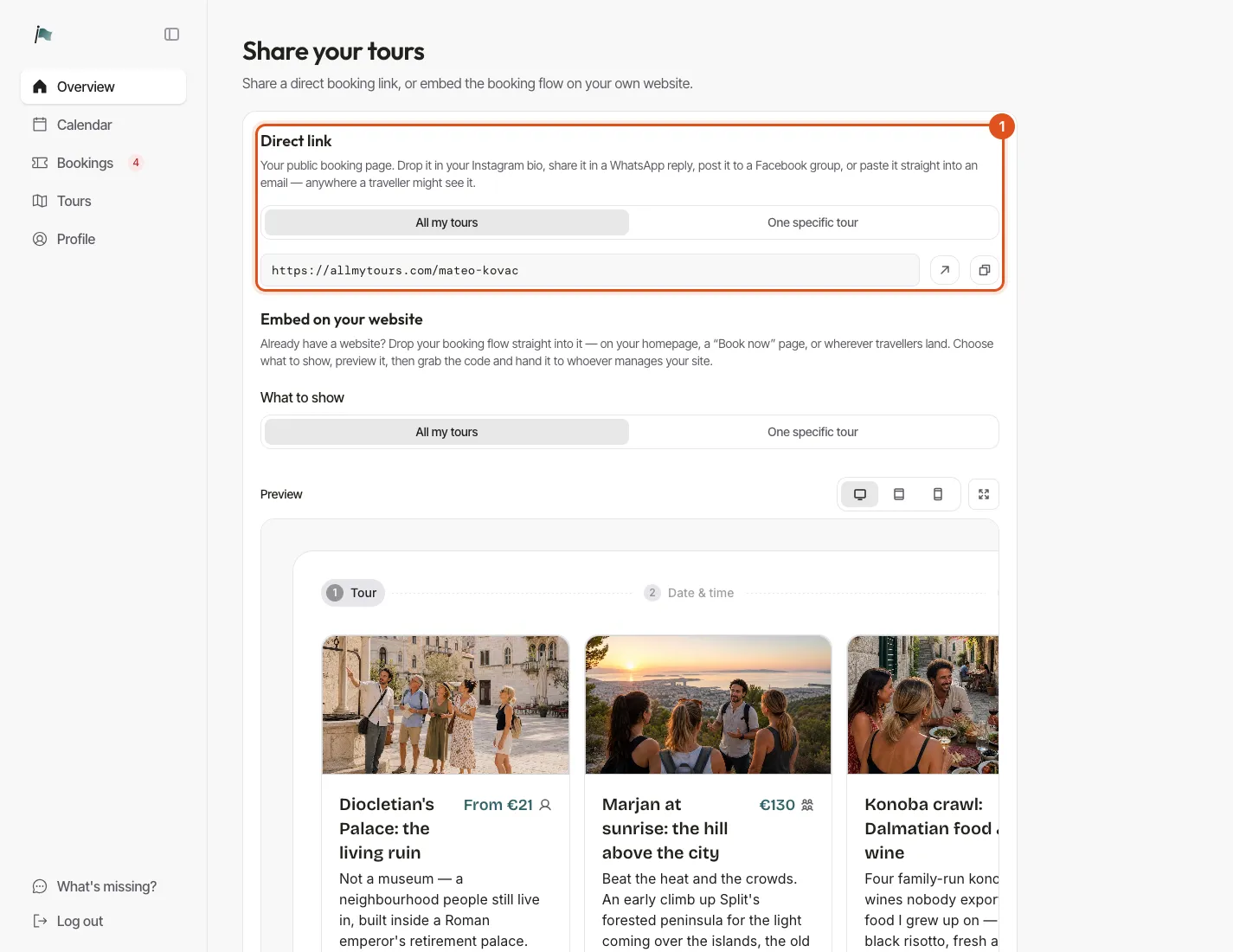Screen dimensions: 1233x952
Task: Click the What to show label
Action: [302, 397]
